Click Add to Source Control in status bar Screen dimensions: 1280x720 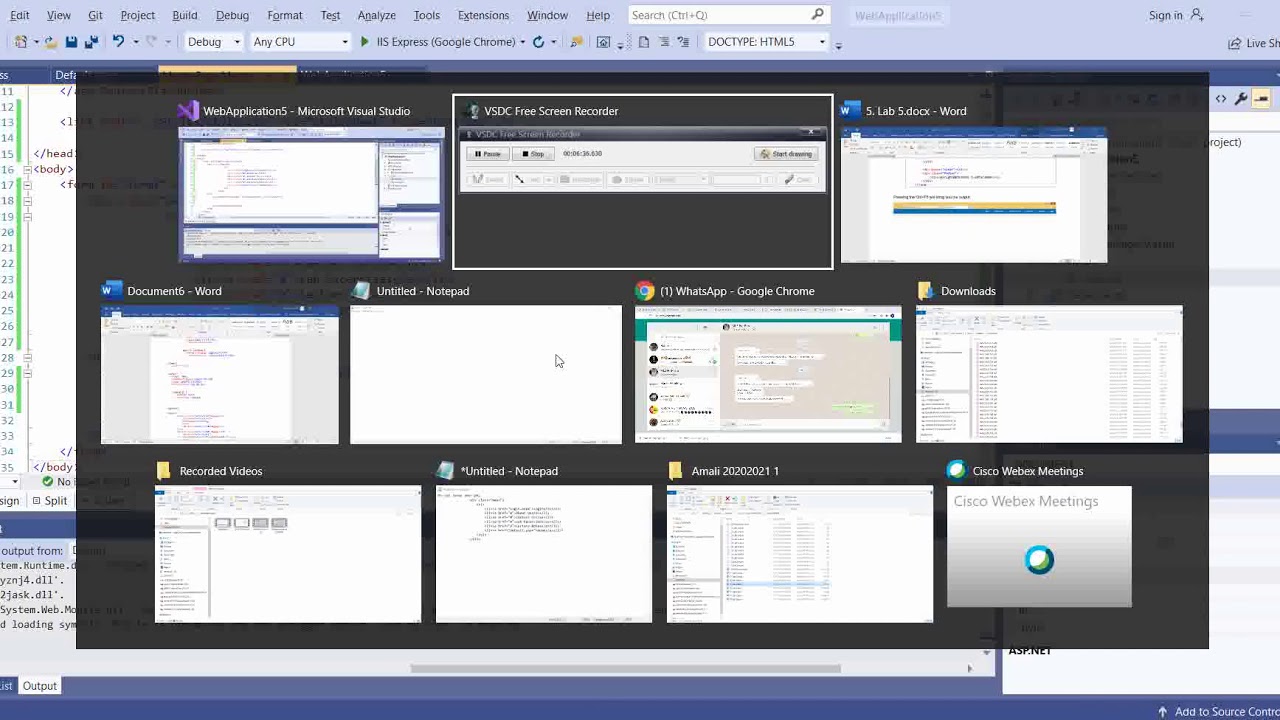[x=1218, y=712]
